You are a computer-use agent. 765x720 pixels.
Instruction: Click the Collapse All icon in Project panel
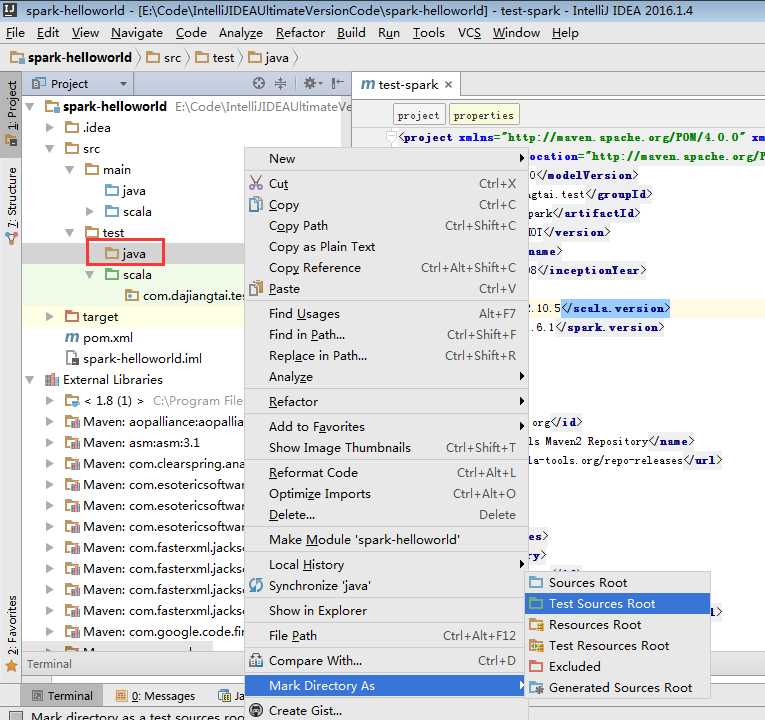(281, 83)
